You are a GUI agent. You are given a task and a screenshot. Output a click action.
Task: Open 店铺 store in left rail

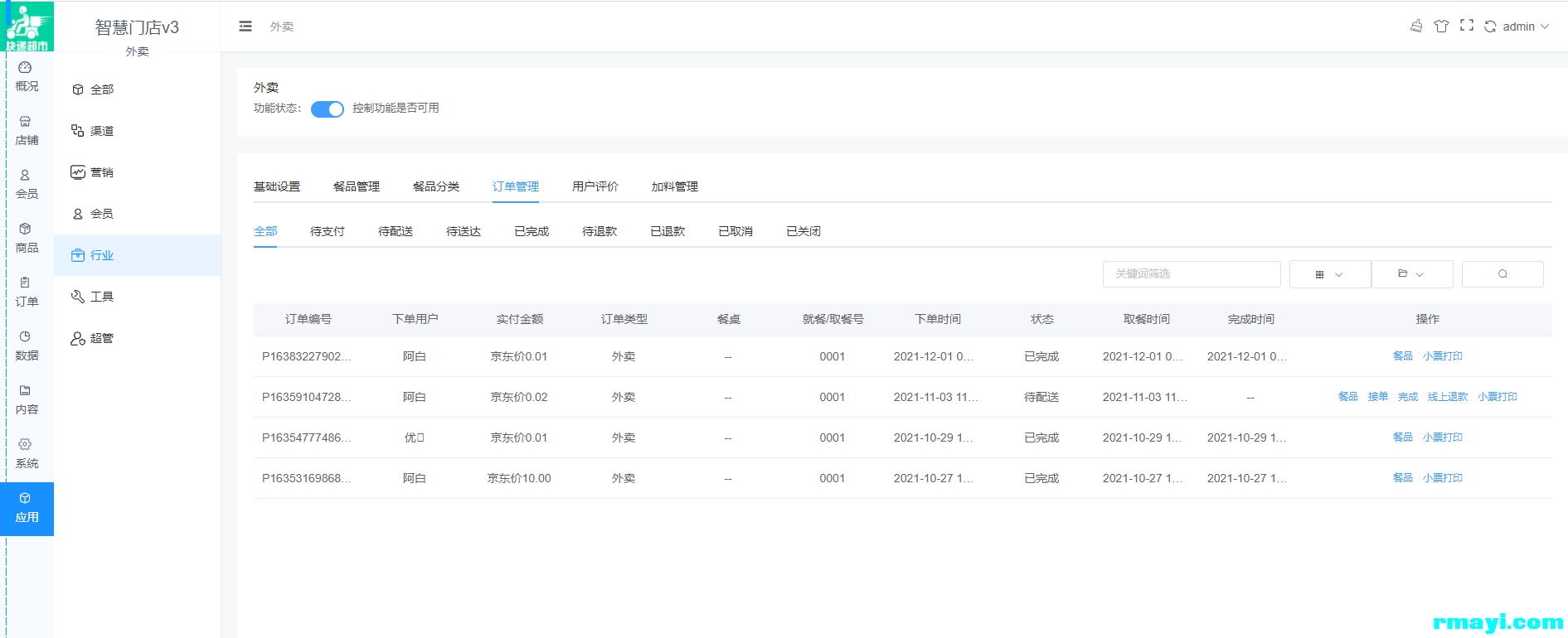pyautogui.click(x=27, y=131)
